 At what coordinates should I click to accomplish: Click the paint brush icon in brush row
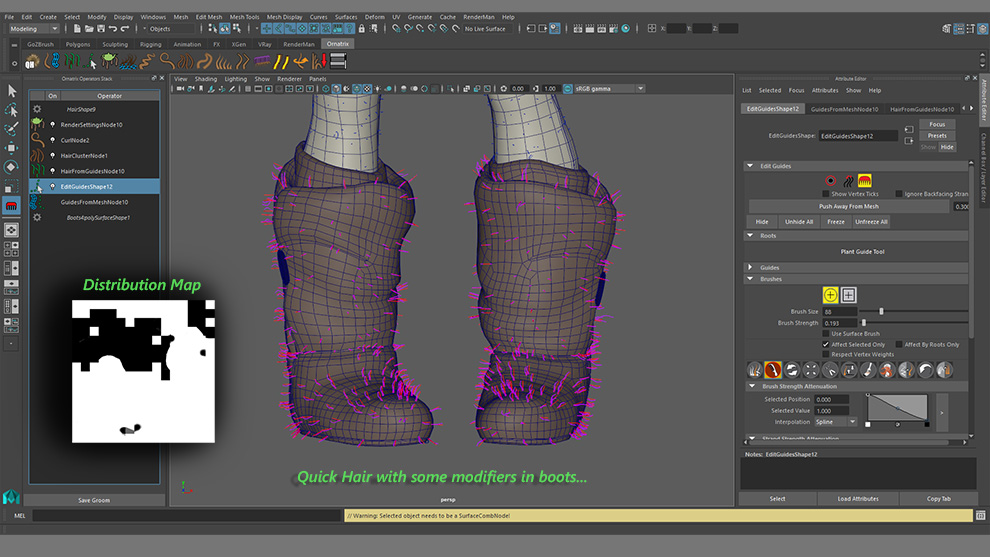[x=868, y=370]
